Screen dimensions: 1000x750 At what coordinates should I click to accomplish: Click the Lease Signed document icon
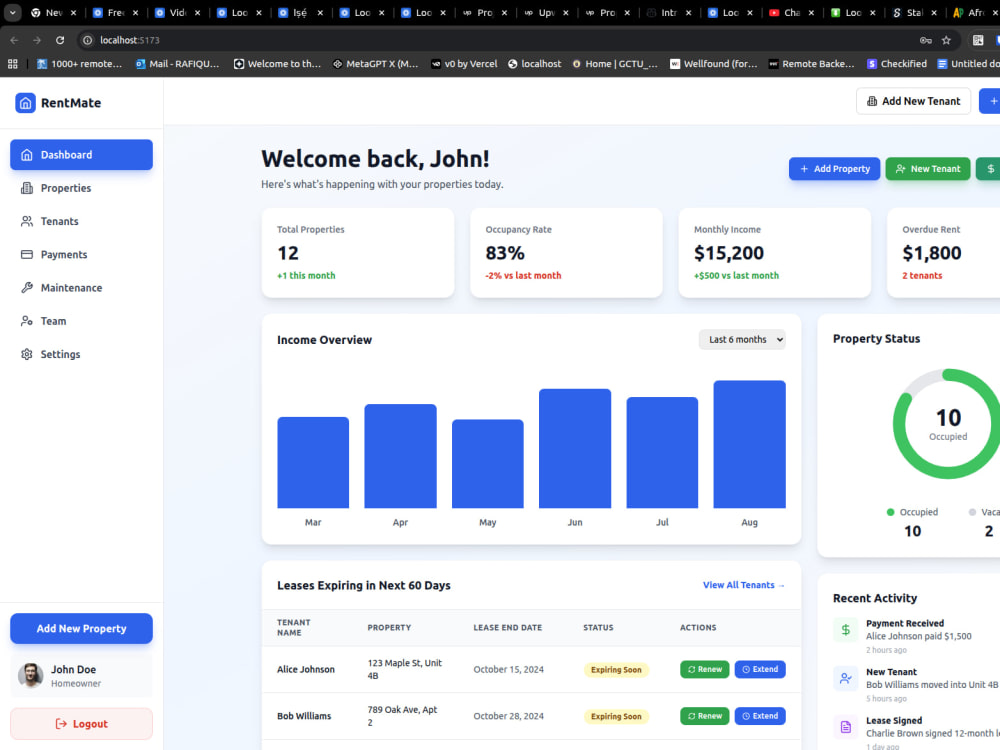pos(846,727)
